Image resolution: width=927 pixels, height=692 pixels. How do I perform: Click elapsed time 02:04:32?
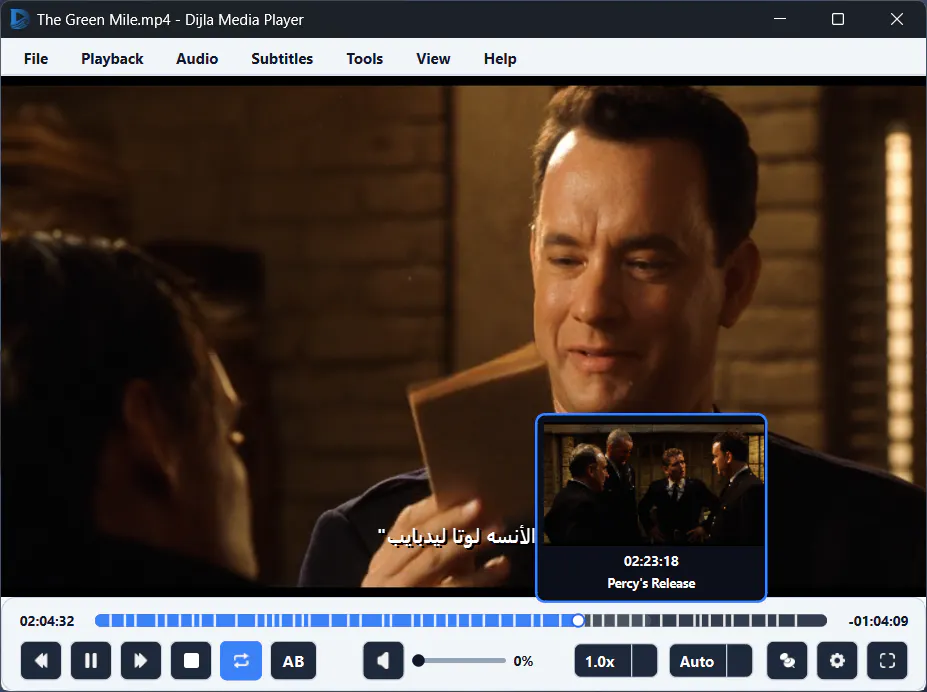(x=47, y=621)
